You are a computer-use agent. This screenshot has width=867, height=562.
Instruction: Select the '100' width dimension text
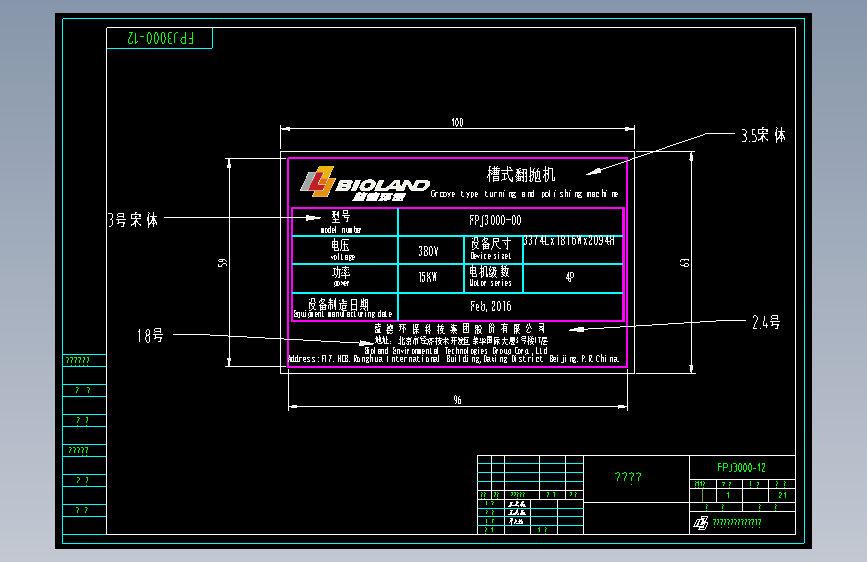457,122
